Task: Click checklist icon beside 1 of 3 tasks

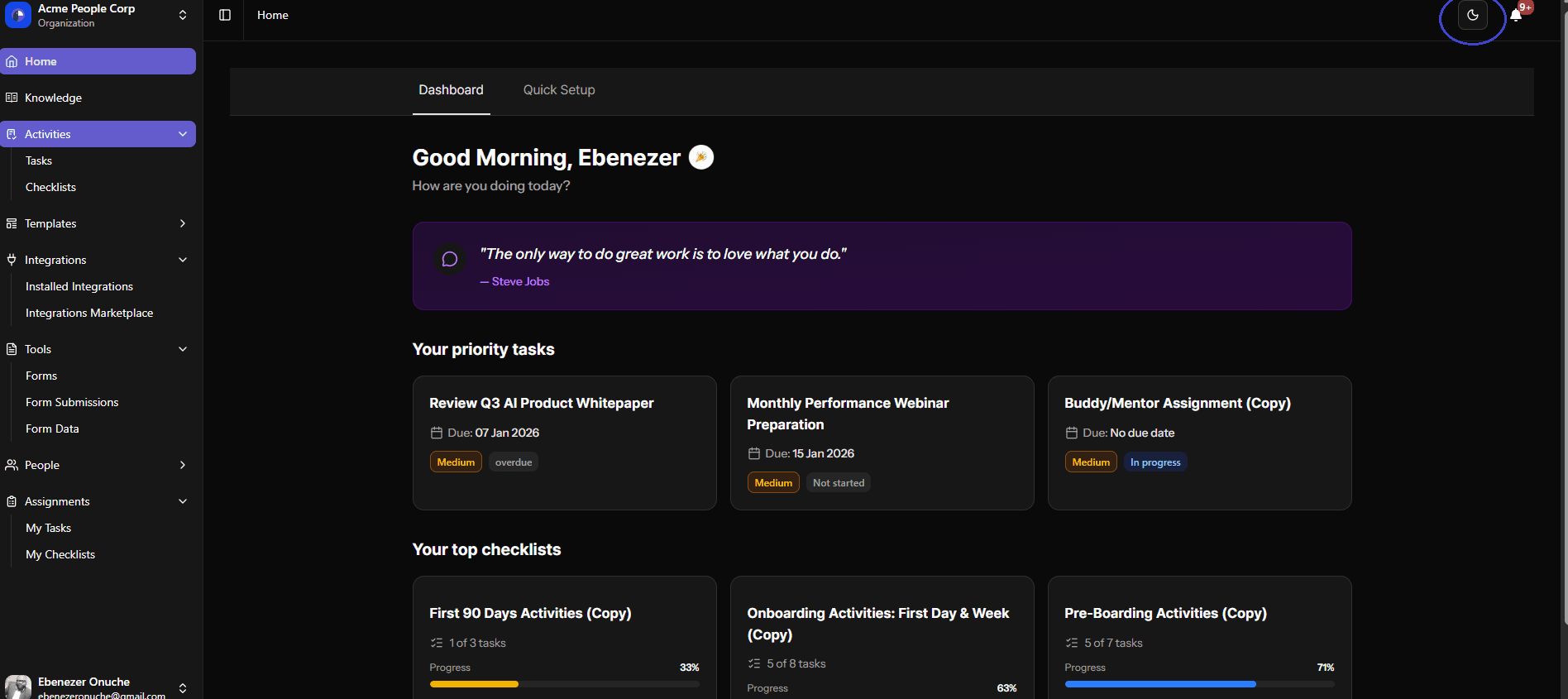Action: (x=437, y=643)
